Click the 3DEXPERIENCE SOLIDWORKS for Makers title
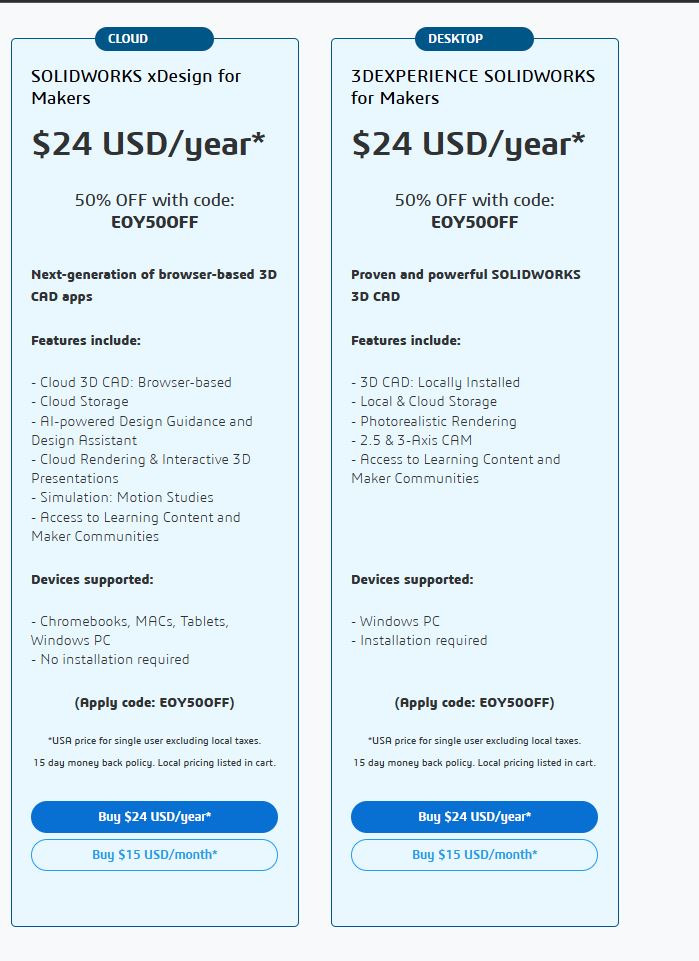Viewport: 699px width, 961px height. point(472,87)
